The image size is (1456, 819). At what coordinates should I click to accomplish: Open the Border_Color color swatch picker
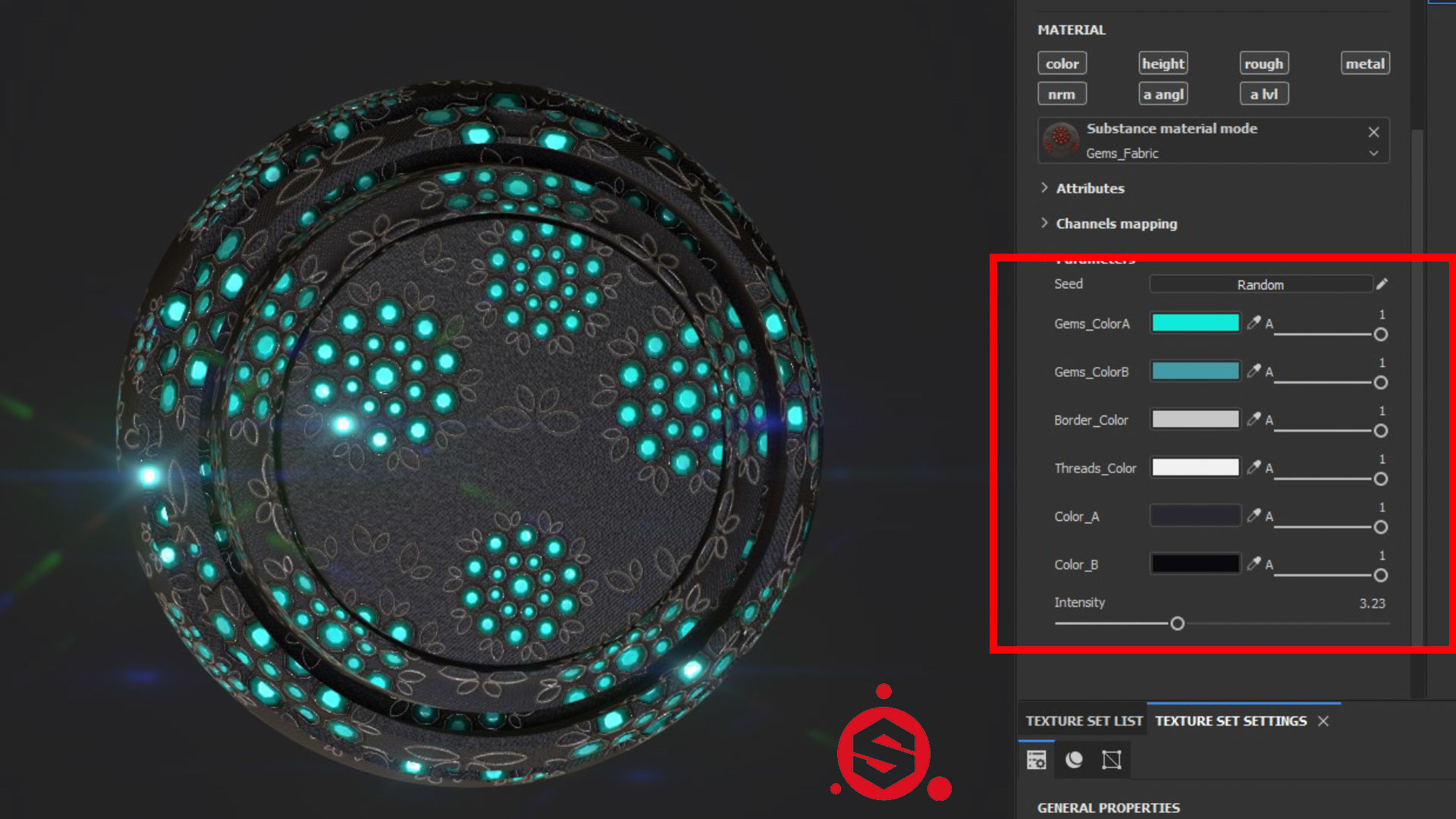(1195, 419)
